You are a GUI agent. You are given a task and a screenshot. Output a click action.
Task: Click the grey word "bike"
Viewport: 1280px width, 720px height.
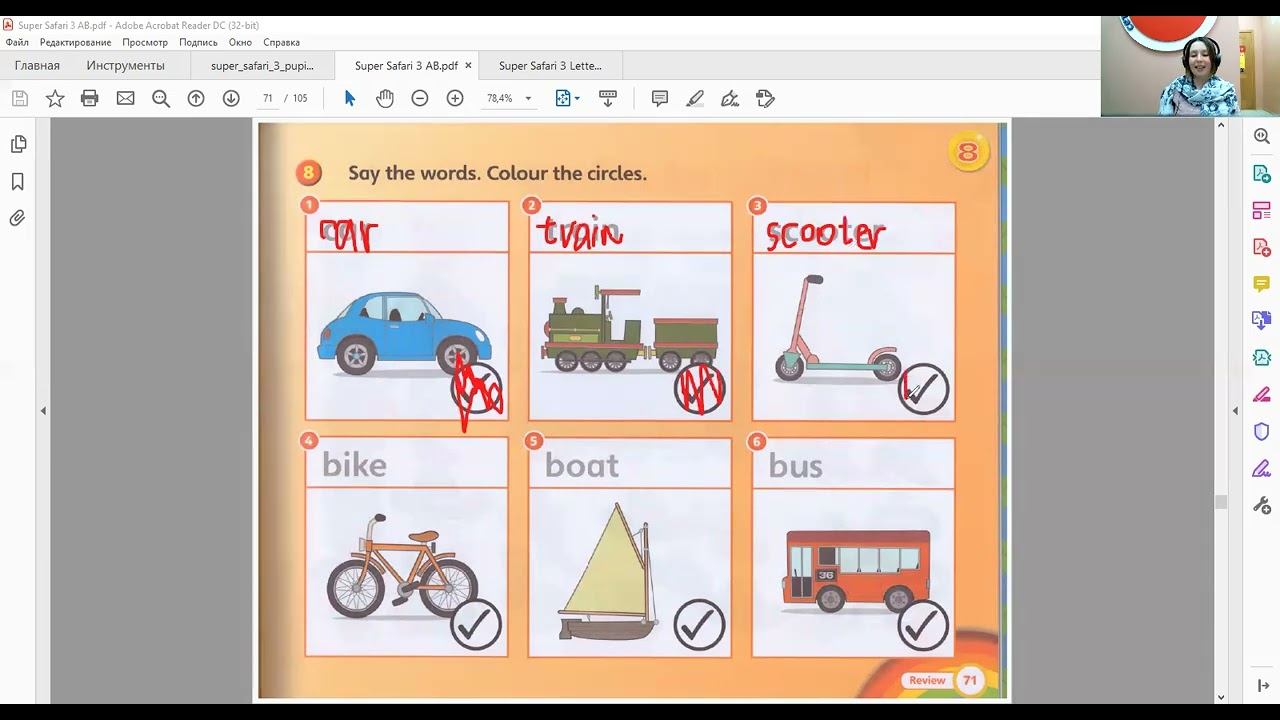click(354, 465)
